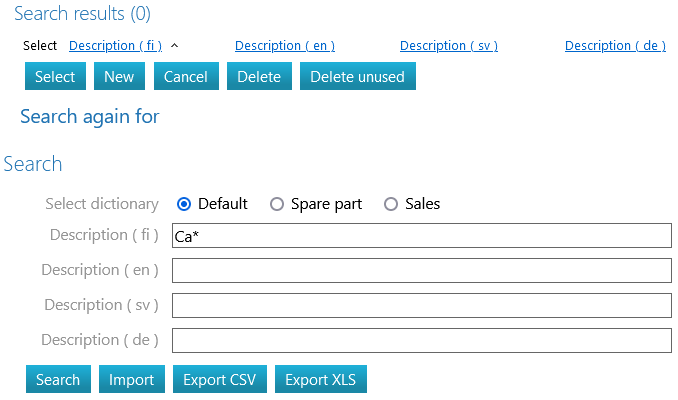Image resolution: width=678 pixels, height=400 pixels.
Task: Sort by Description ( en ) column header
Action: click(284, 46)
